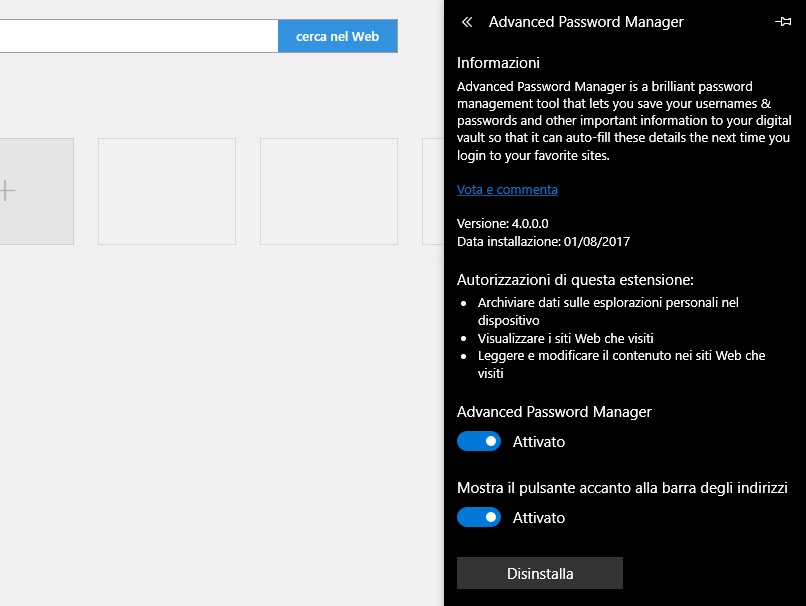Click the 'Data installazione' date line

point(543,241)
